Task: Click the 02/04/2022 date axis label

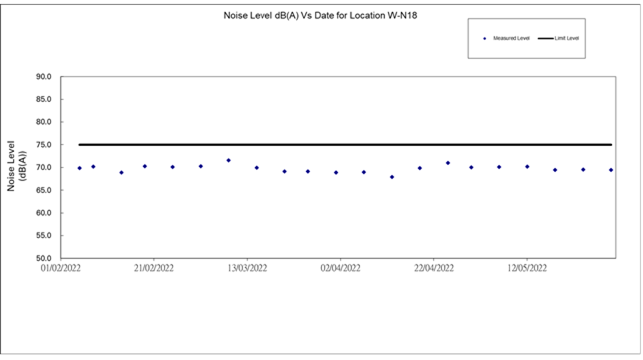Action: [340, 268]
